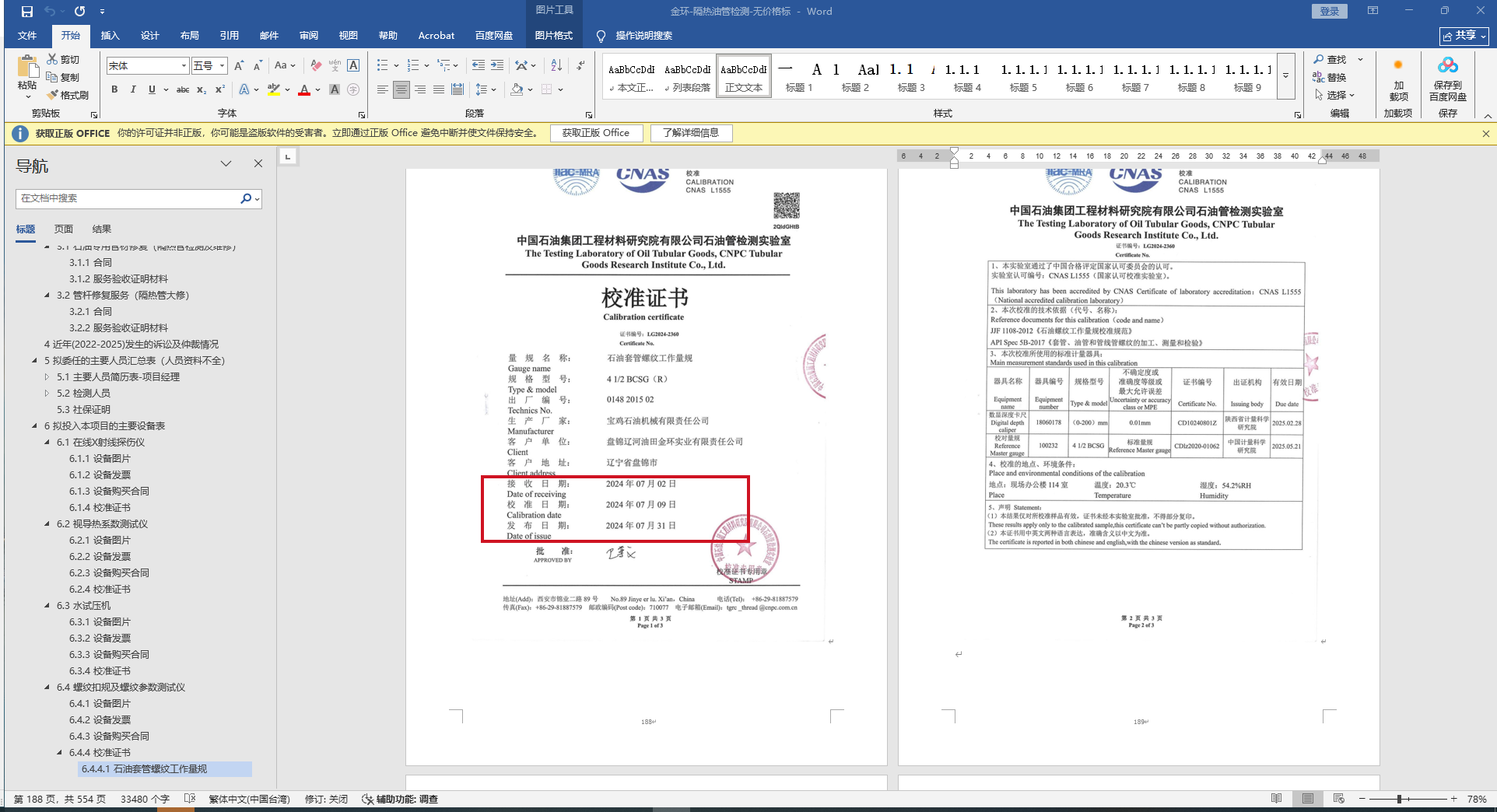Click the 共享 share button
Screen dimensions: 1497x812
coord(1464,36)
